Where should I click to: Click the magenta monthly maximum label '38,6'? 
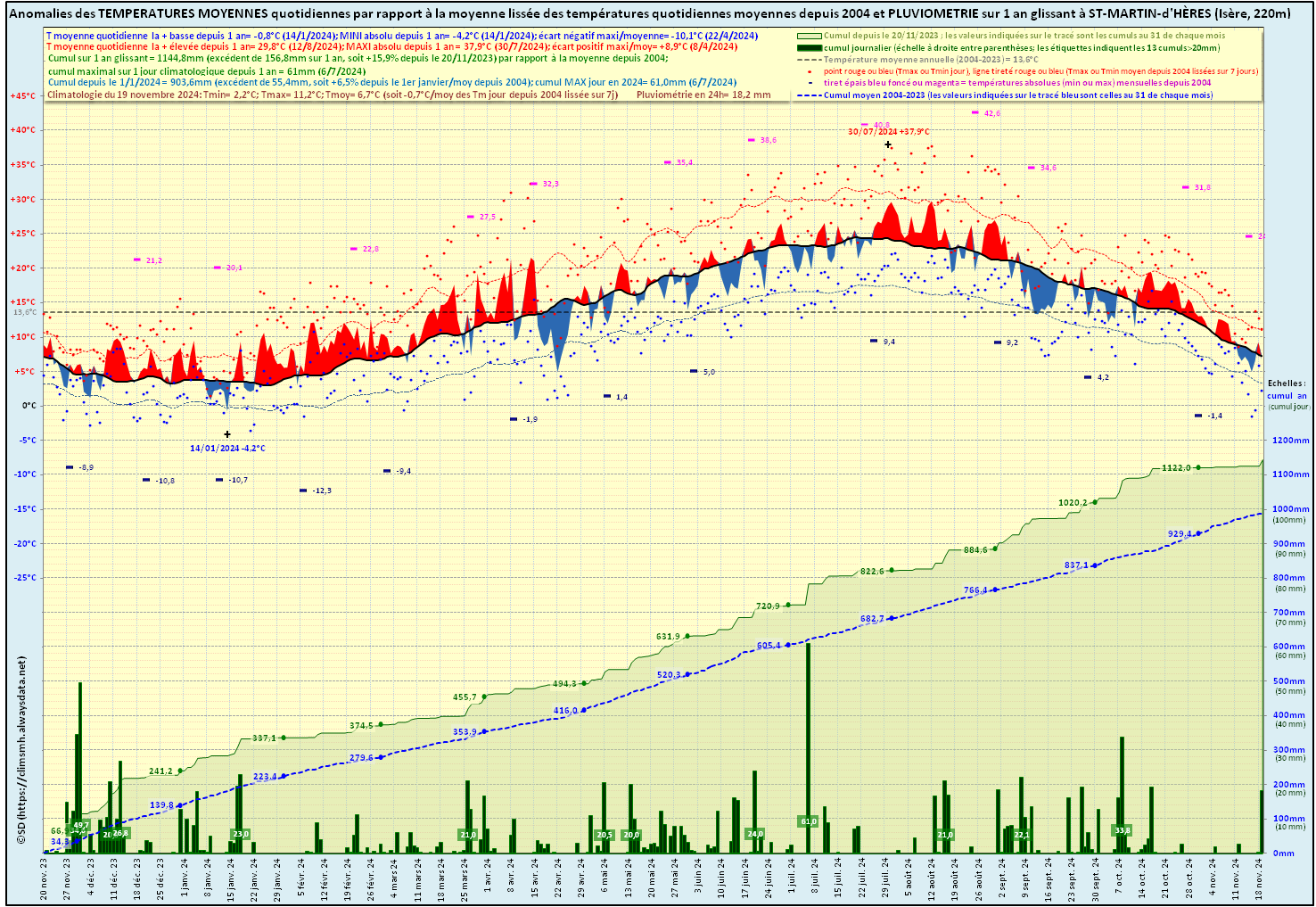tap(768, 139)
